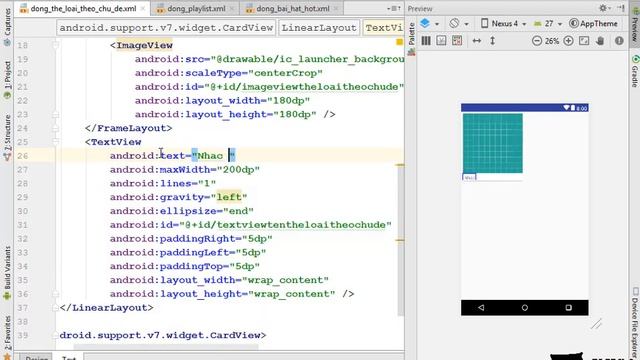Screen dimensions: 640x360
Task: Click Nhac text view in phone preview
Action: [469, 178]
